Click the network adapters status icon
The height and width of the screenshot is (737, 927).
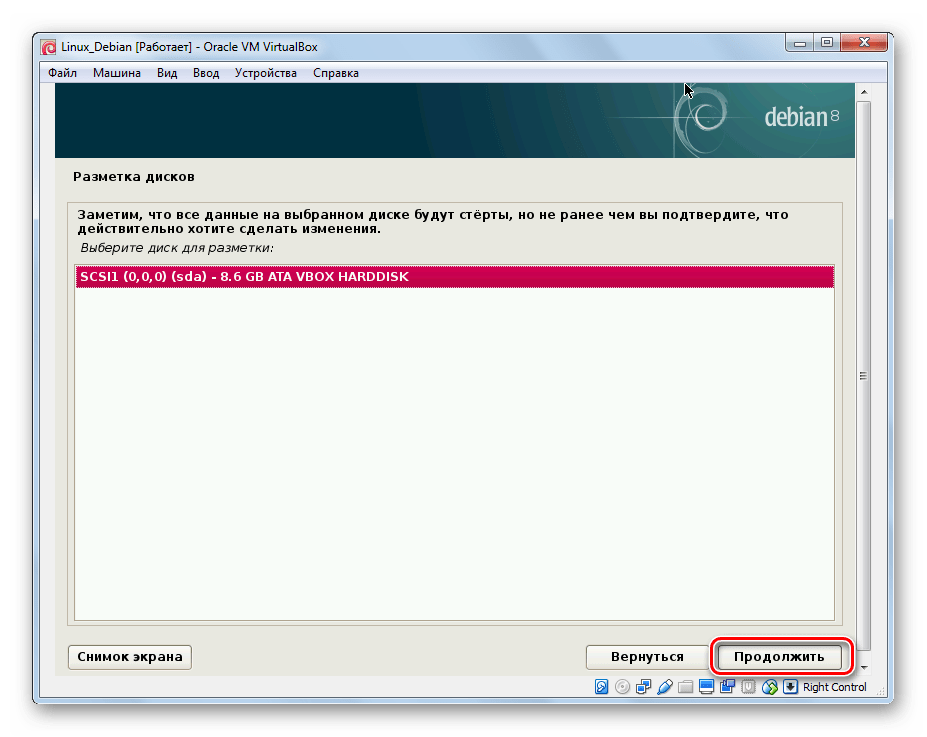point(643,687)
